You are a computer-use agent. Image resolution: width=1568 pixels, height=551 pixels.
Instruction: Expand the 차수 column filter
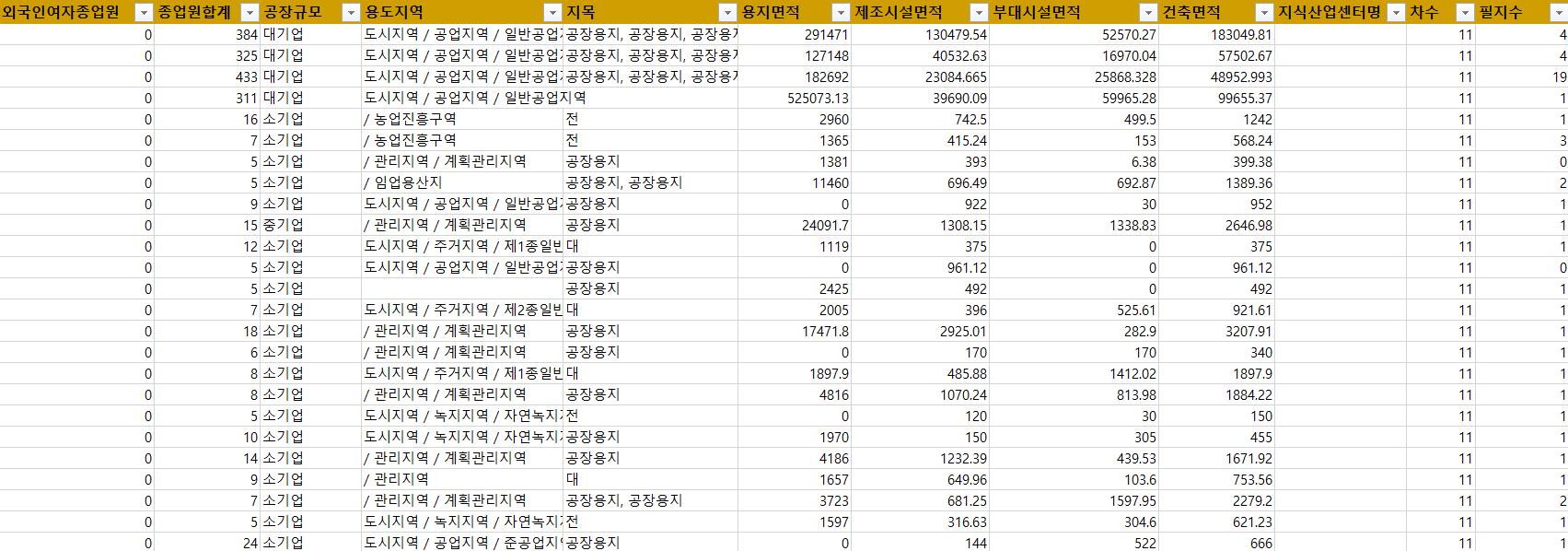click(x=1464, y=13)
